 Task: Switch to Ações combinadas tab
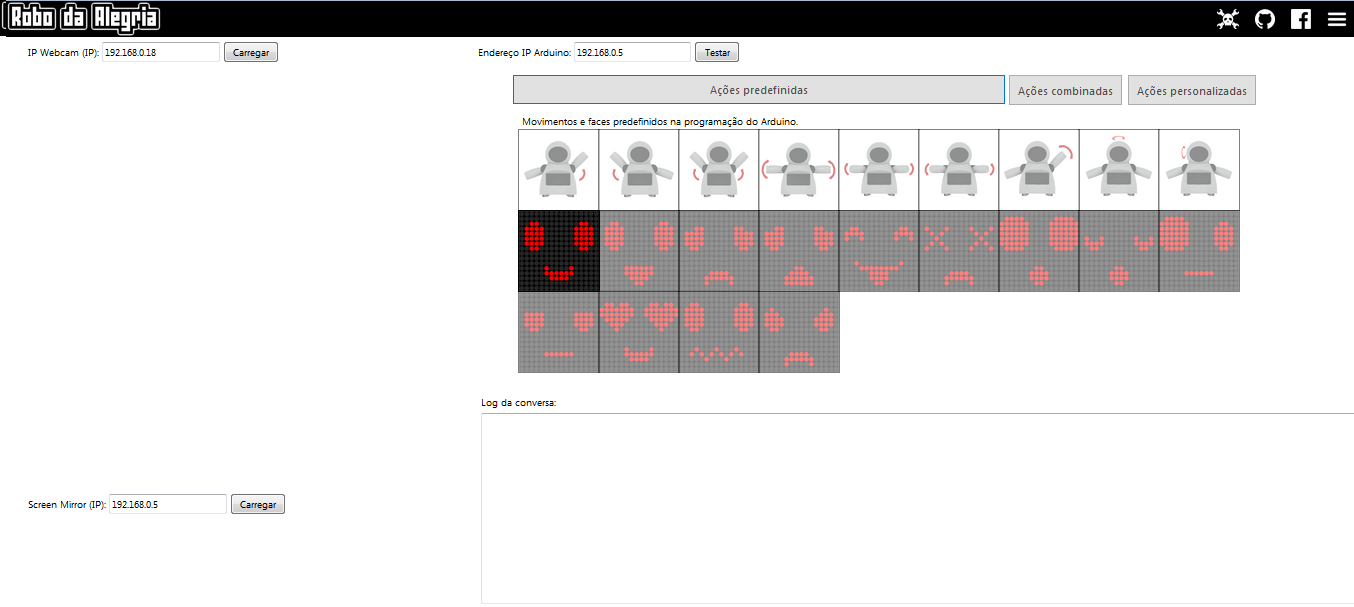point(1065,90)
